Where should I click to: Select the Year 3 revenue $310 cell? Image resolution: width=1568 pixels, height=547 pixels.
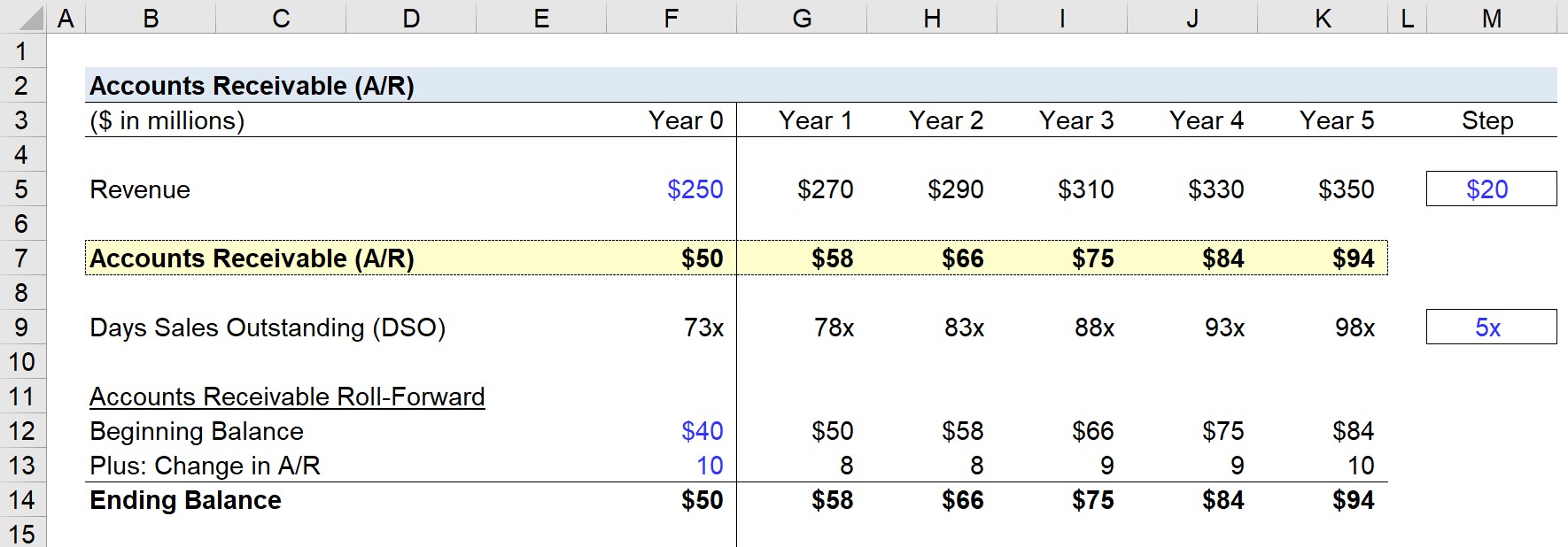click(x=1062, y=189)
